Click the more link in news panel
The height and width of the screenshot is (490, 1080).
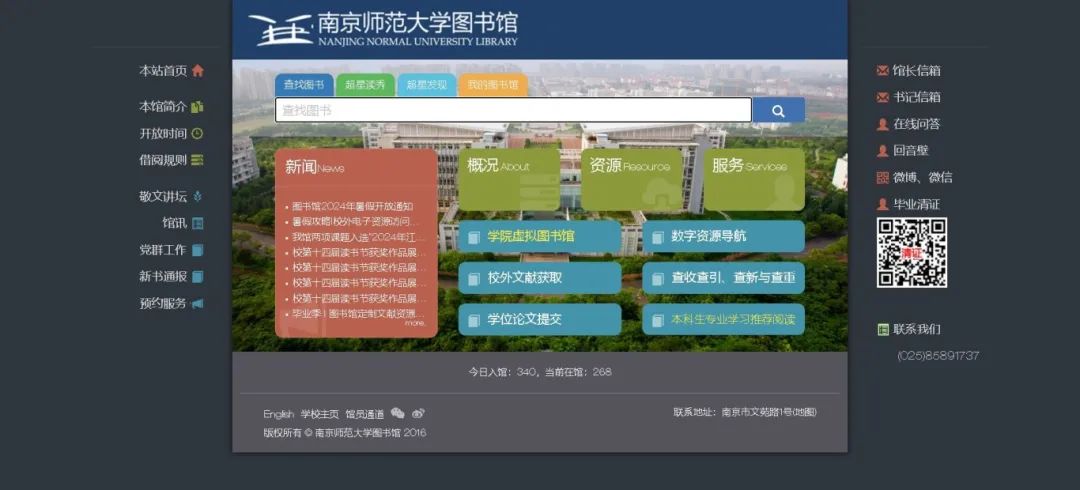tap(415, 323)
